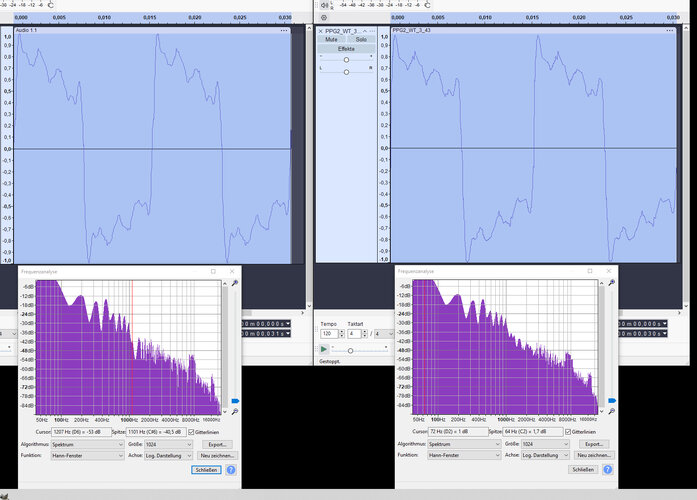This screenshot has height=500, width=697.
Task: Click 0,015 mark on right window timeline ruler
Action: [532, 17]
